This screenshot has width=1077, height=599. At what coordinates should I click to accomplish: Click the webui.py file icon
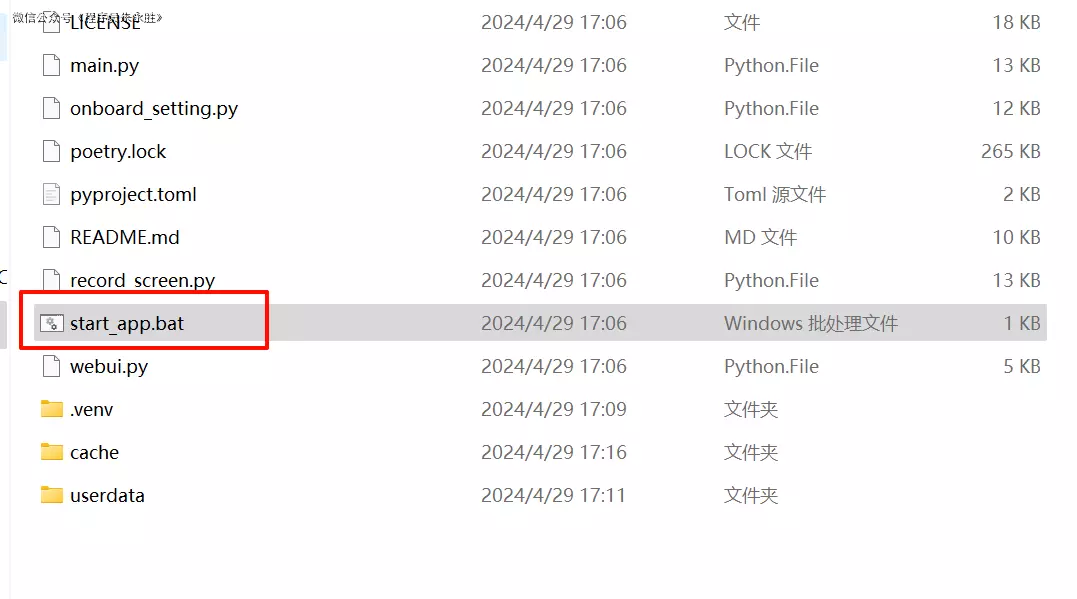coord(52,367)
